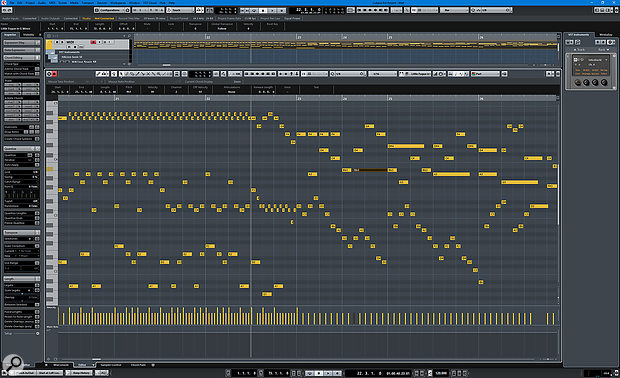This screenshot has height=378, width=620.
Task: Click the Cubase logo icon in title bar
Action: click(4, 2)
